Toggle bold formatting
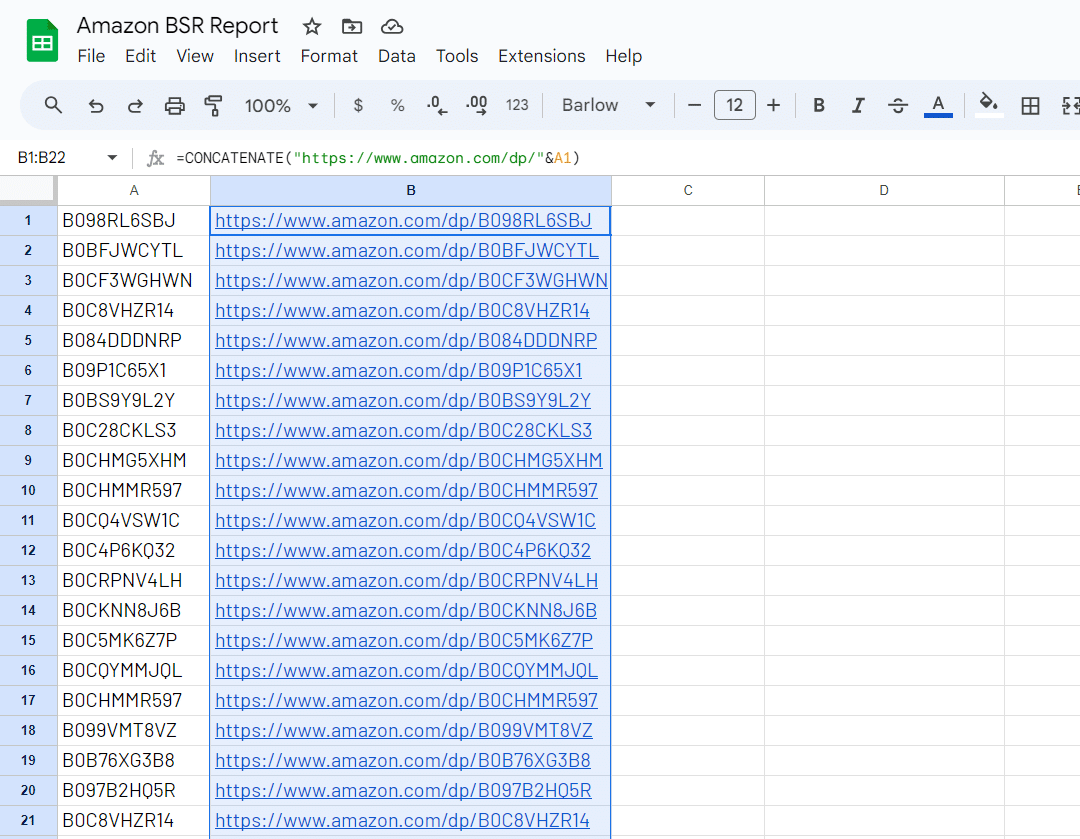 coord(819,105)
